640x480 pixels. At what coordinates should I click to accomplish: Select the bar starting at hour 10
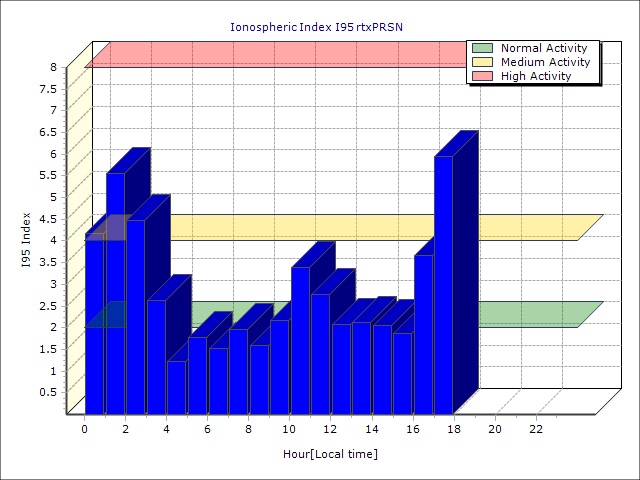coord(300,340)
